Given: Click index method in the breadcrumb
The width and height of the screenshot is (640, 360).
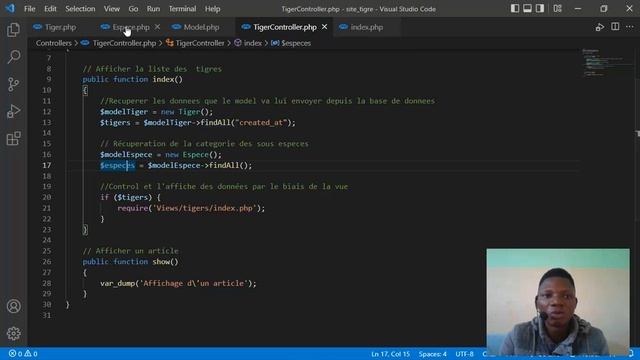Looking at the screenshot, I should (252, 43).
